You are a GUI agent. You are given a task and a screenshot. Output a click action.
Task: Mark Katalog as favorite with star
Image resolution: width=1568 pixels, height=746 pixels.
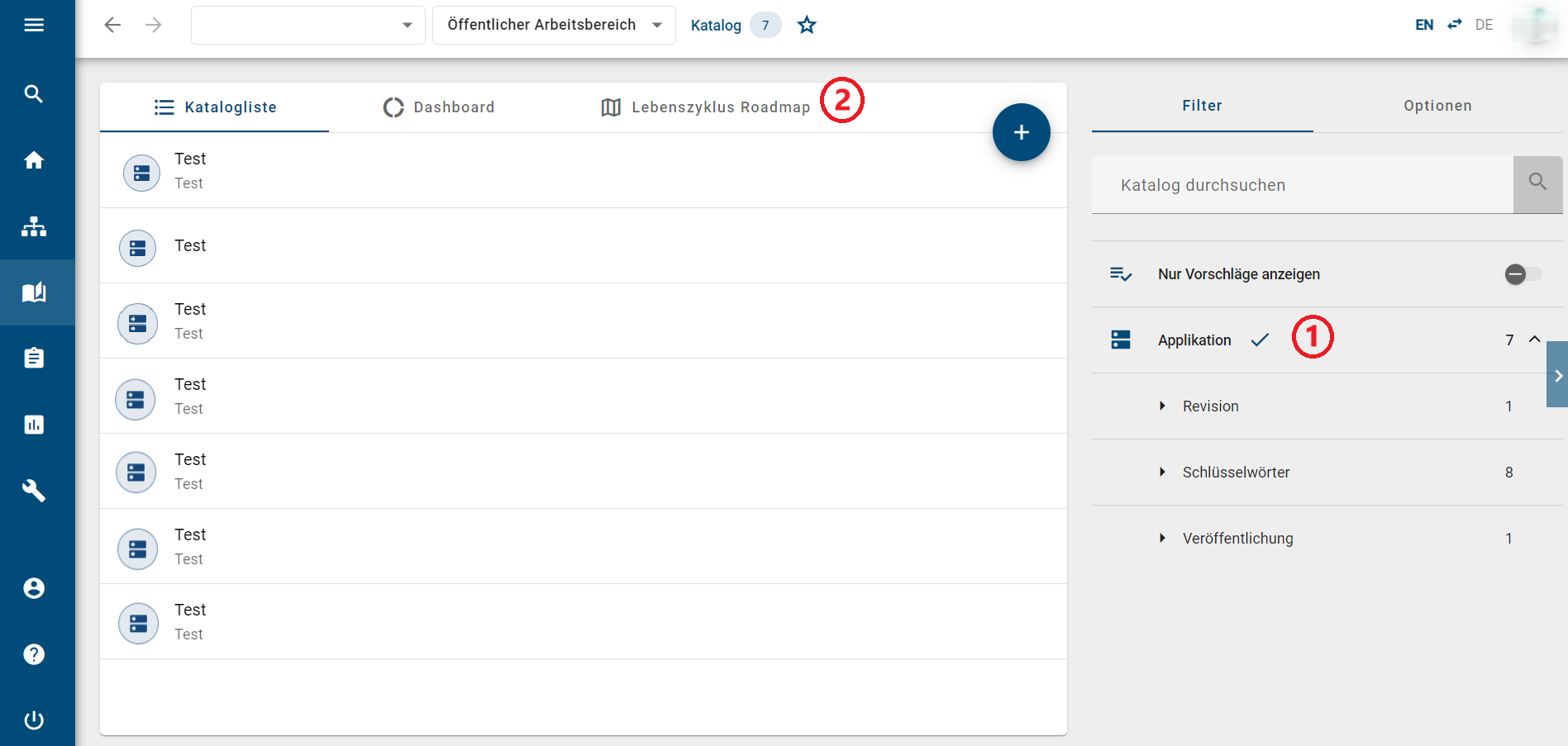tap(807, 26)
